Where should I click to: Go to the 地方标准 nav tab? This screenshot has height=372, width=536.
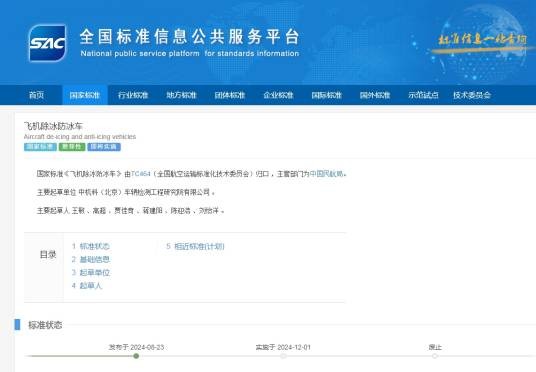[182, 95]
